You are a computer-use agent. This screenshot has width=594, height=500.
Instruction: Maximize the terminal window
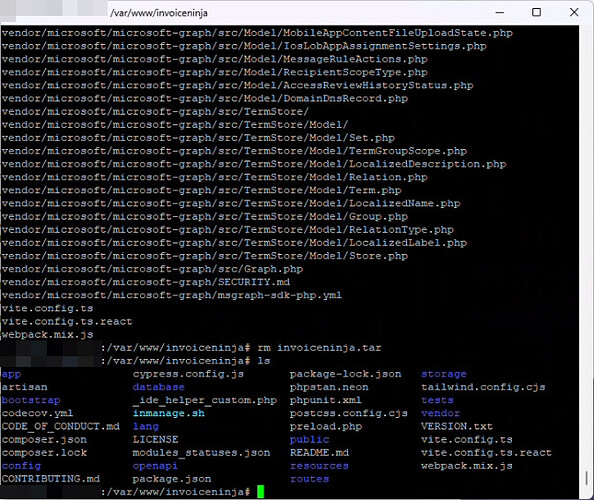point(536,12)
